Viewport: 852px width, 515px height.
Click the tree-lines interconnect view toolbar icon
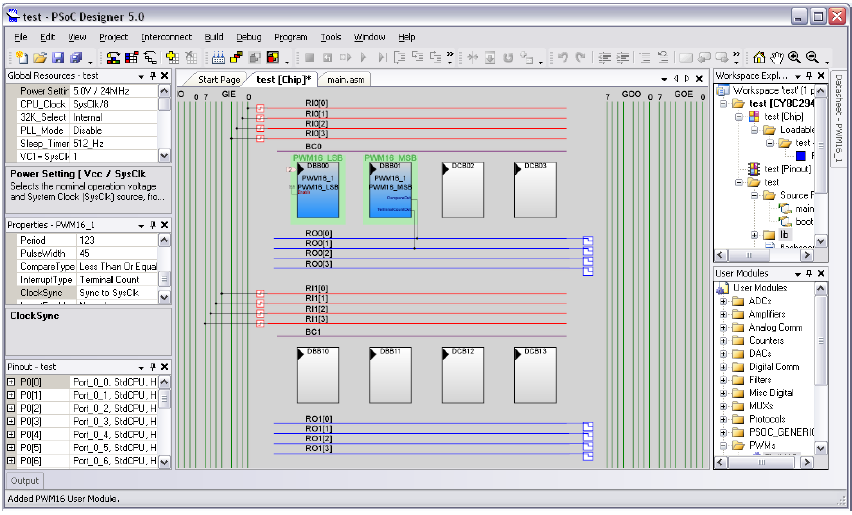[x=149, y=57]
